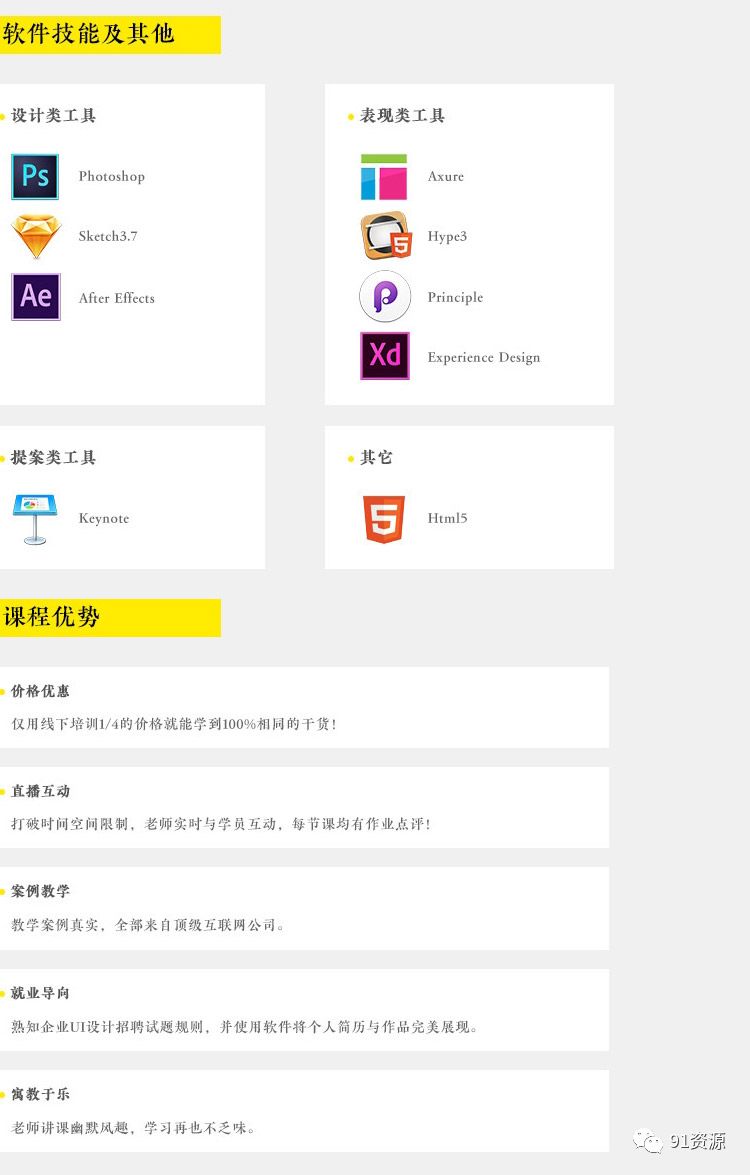The image size is (750, 1175).
Task: Select the Principle text label
Action: 456,297
